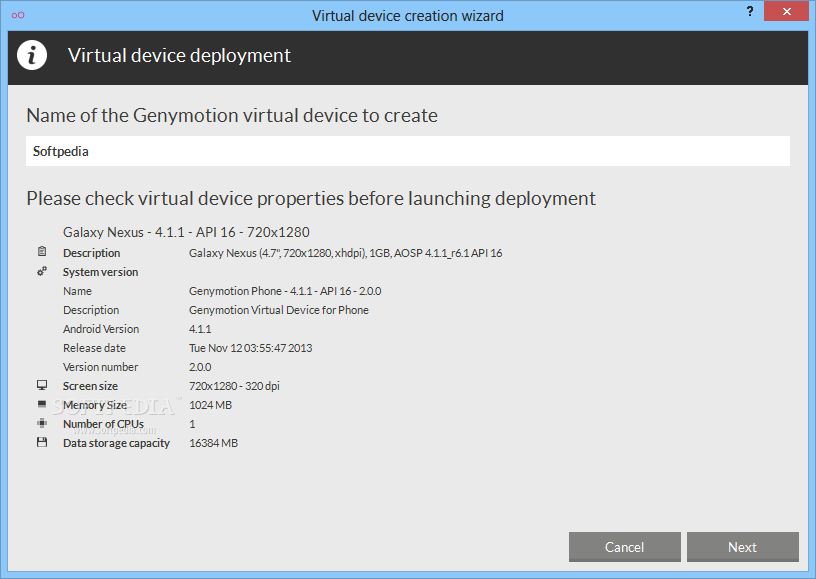
Task: Click the Memory Size label
Action: point(95,405)
